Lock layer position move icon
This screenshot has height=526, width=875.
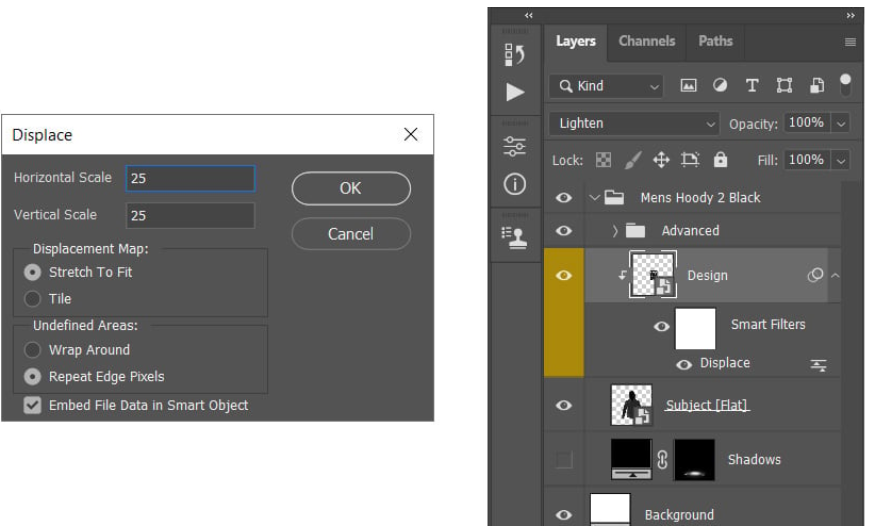coord(661,160)
